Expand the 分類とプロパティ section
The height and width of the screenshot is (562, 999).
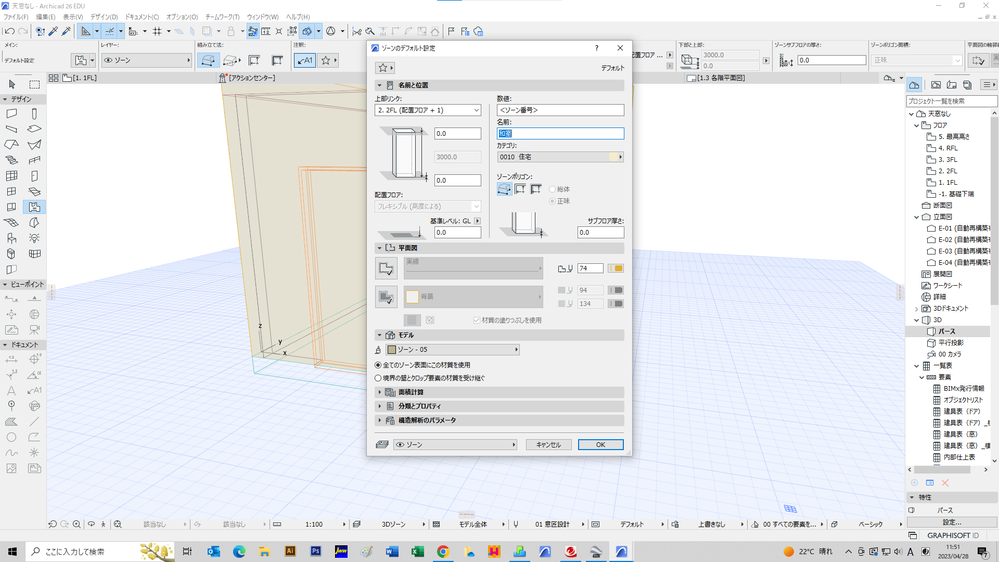[x=380, y=407]
